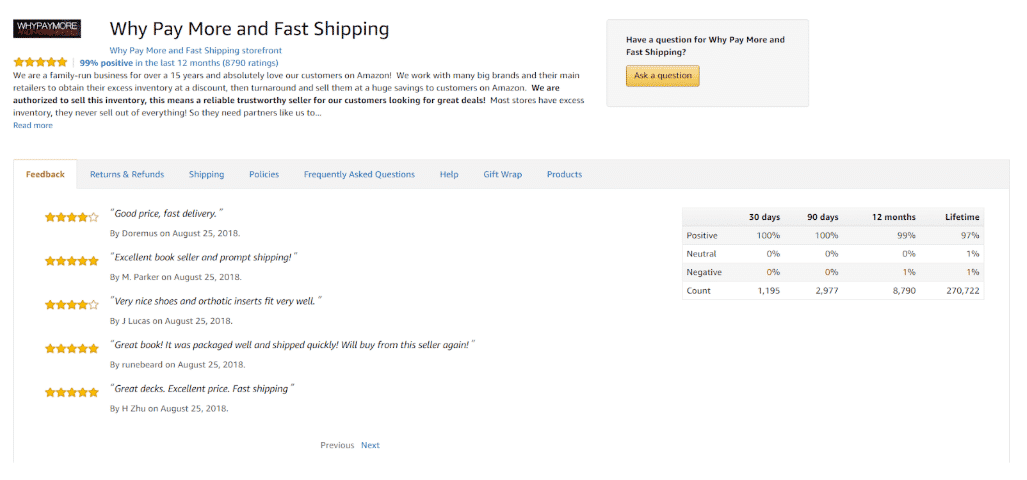
Task: Switch to the Products tab
Action: 564,174
